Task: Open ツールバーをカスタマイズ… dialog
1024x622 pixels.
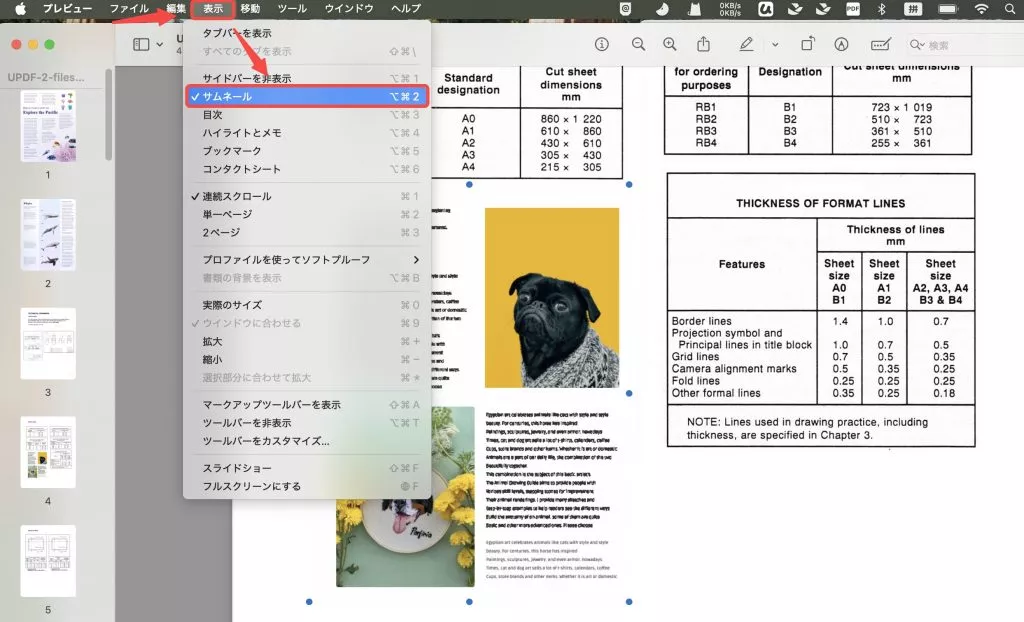Action: point(307,442)
